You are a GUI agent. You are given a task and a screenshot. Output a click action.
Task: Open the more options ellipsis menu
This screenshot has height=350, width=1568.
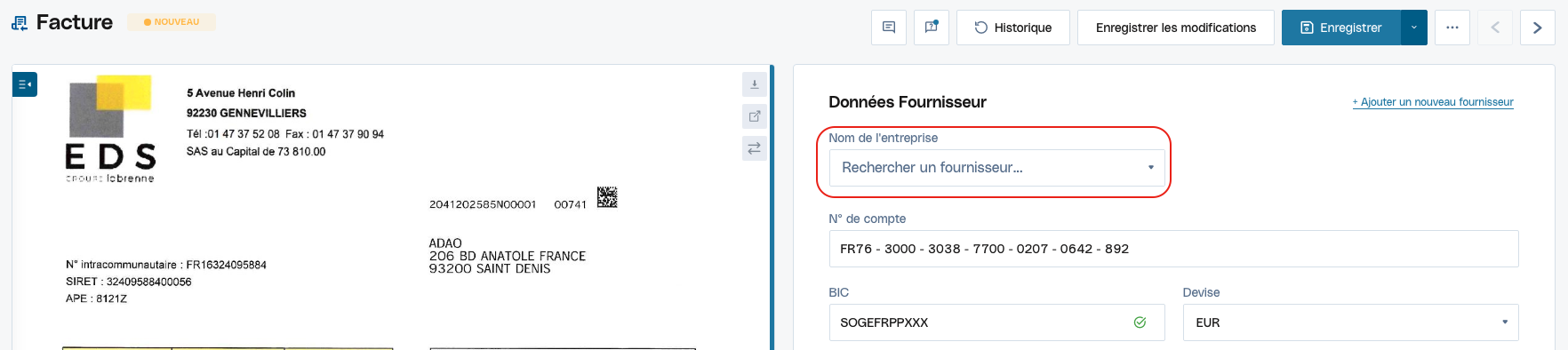click(x=1452, y=28)
